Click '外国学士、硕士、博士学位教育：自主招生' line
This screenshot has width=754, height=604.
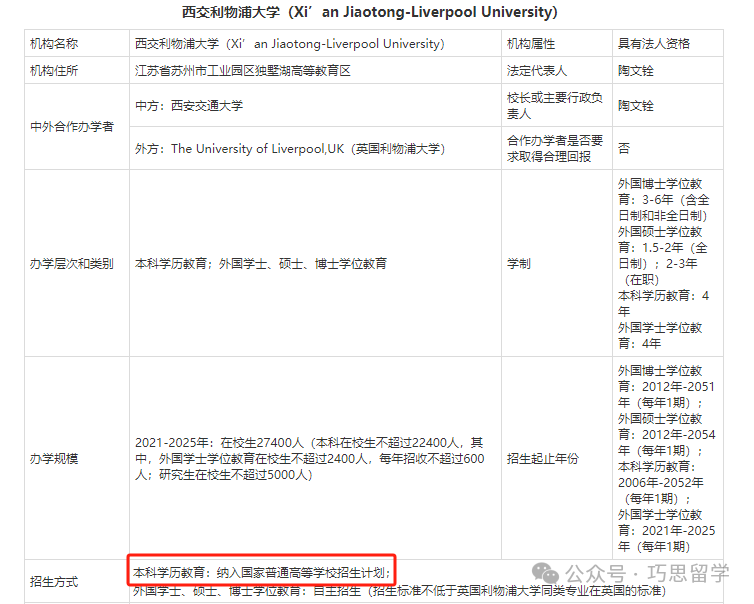tap(399, 591)
